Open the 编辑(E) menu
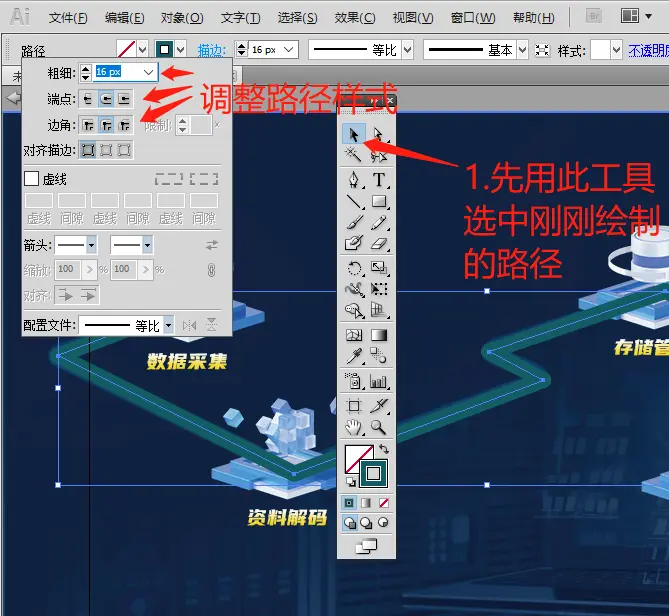Viewport: 669px width, 616px height. pyautogui.click(x=125, y=18)
